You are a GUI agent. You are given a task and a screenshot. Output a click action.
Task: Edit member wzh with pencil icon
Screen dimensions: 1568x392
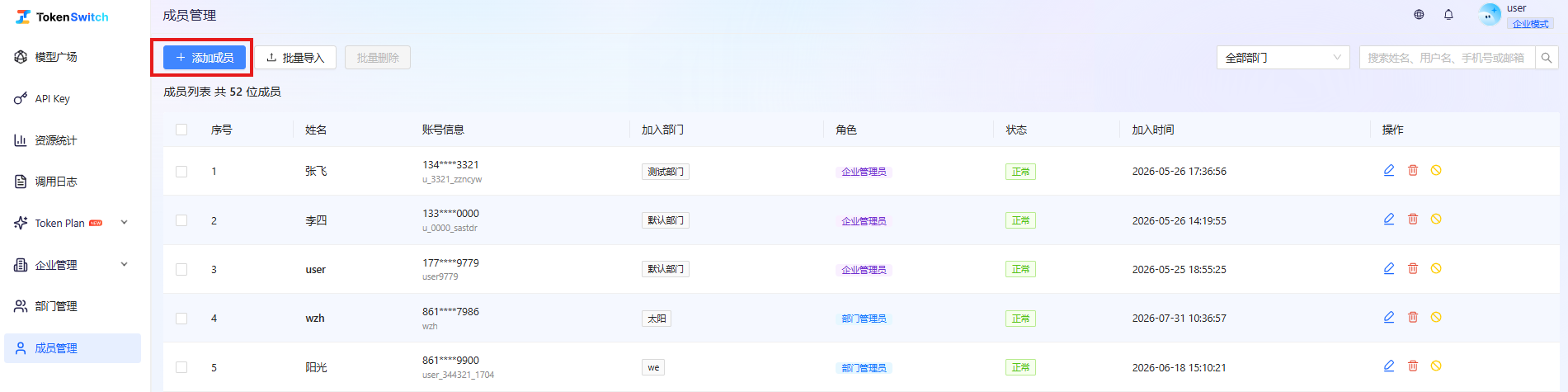coord(1389,317)
